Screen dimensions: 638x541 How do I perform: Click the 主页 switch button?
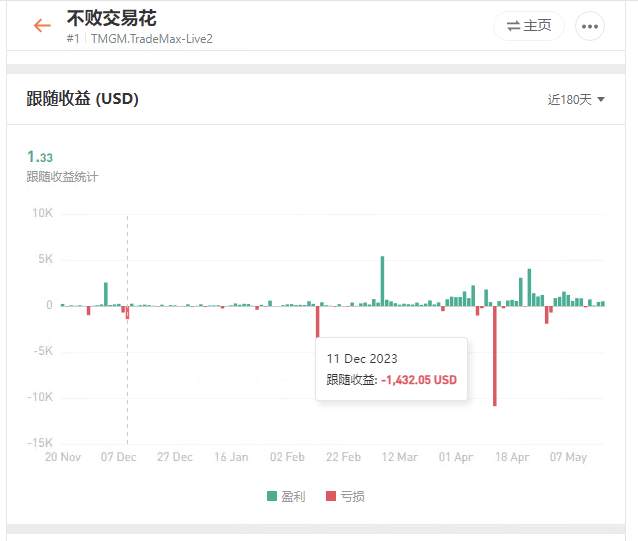click(x=529, y=26)
